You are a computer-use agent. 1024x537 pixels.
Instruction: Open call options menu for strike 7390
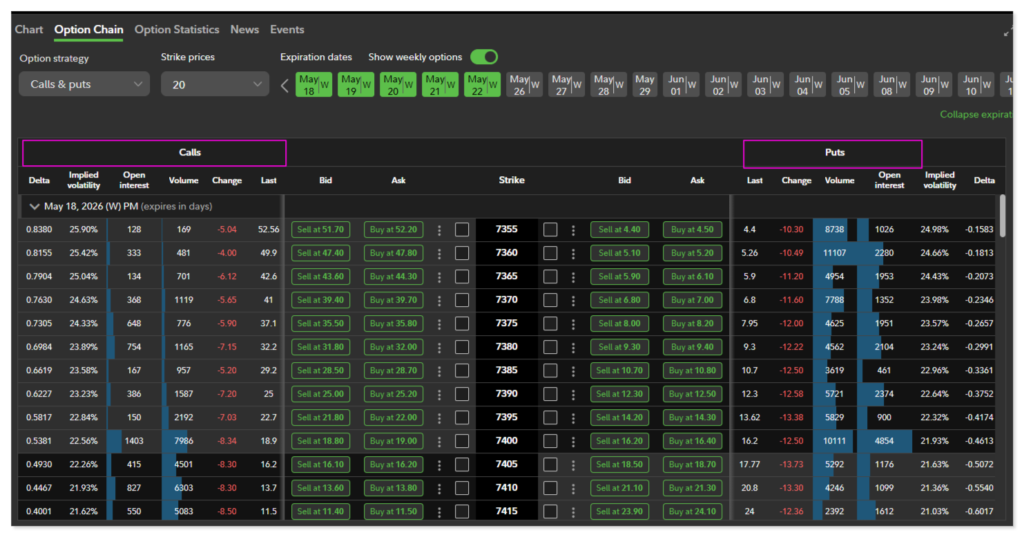click(x=440, y=395)
